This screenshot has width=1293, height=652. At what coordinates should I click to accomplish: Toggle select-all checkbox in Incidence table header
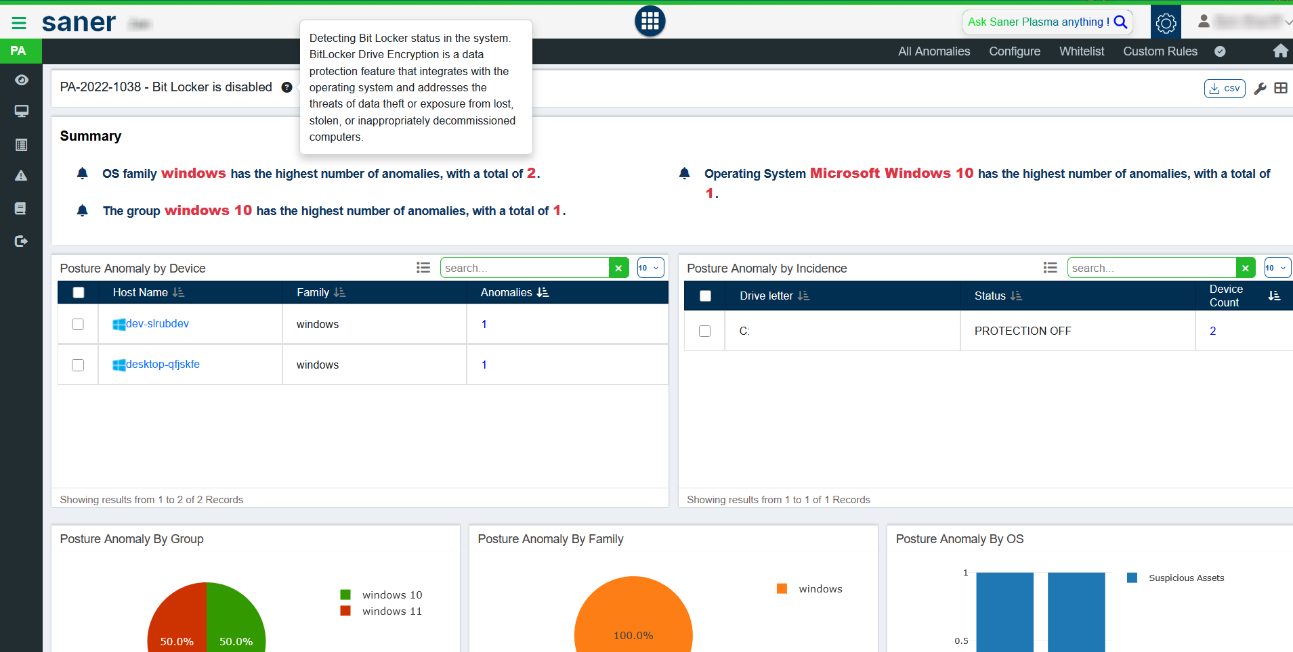(x=705, y=296)
